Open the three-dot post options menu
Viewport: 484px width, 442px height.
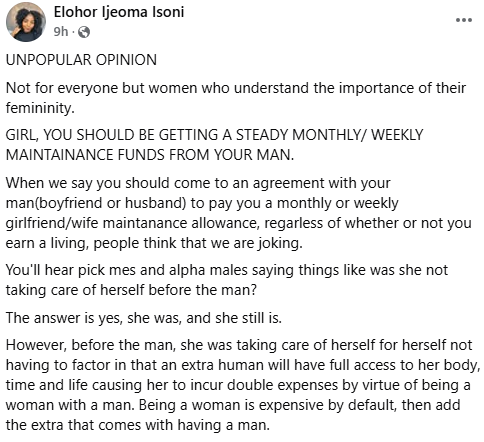point(464,20)
